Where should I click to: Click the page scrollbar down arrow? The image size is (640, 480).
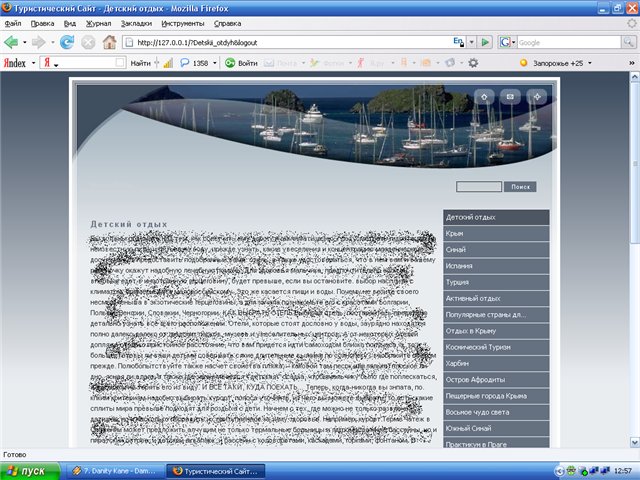[635, 442]
